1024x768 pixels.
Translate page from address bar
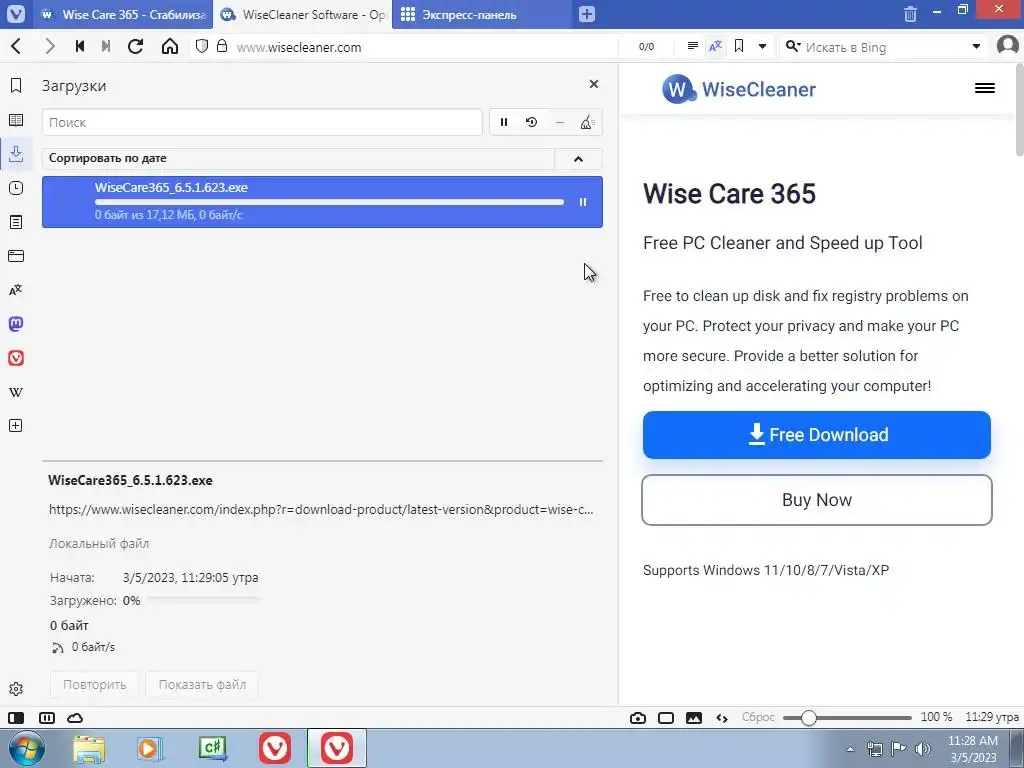coord(716,46)
